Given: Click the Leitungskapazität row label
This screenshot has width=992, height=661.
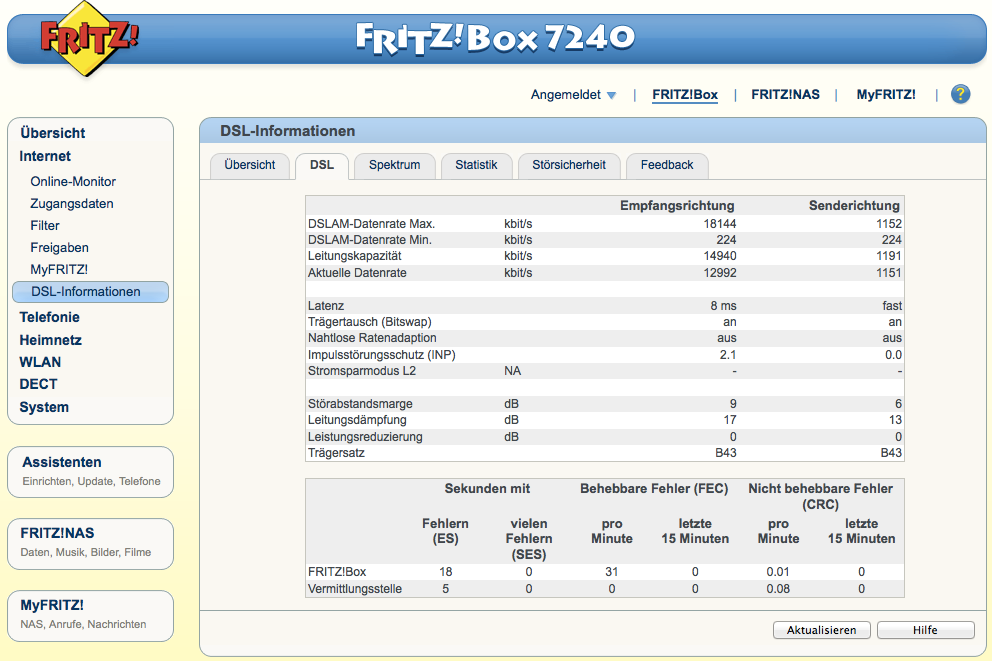Looking at the screenshot, I should [354, 256].
